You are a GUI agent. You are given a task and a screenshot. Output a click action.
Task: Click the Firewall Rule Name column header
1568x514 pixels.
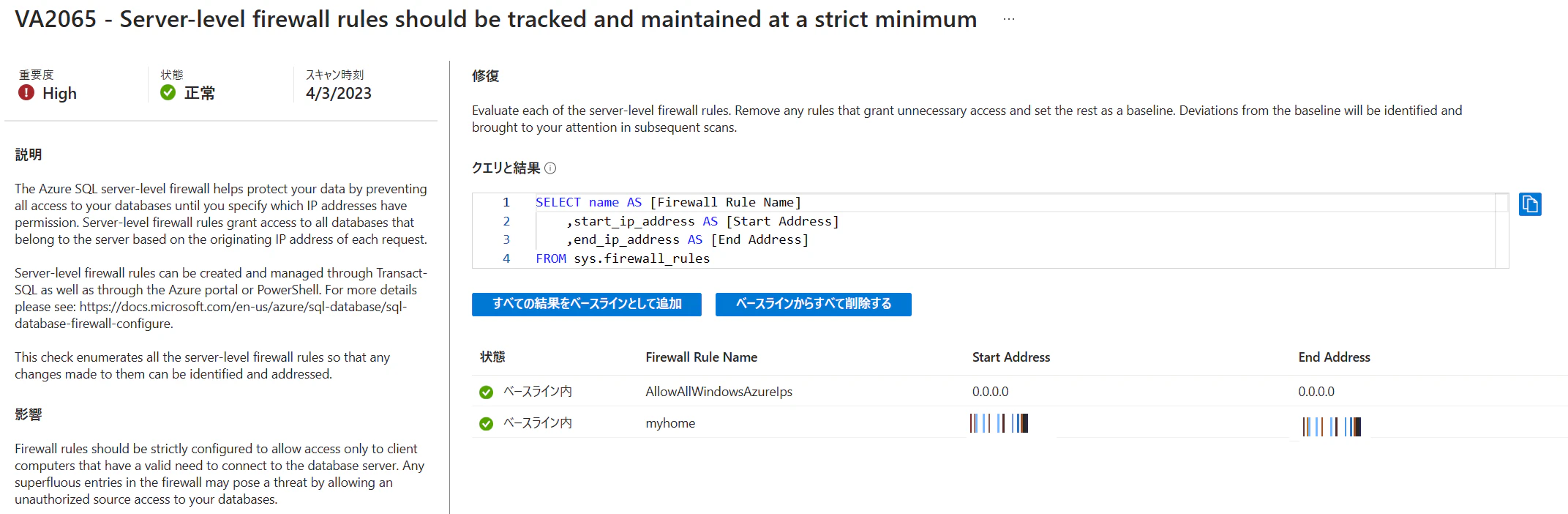pos(701,357)
